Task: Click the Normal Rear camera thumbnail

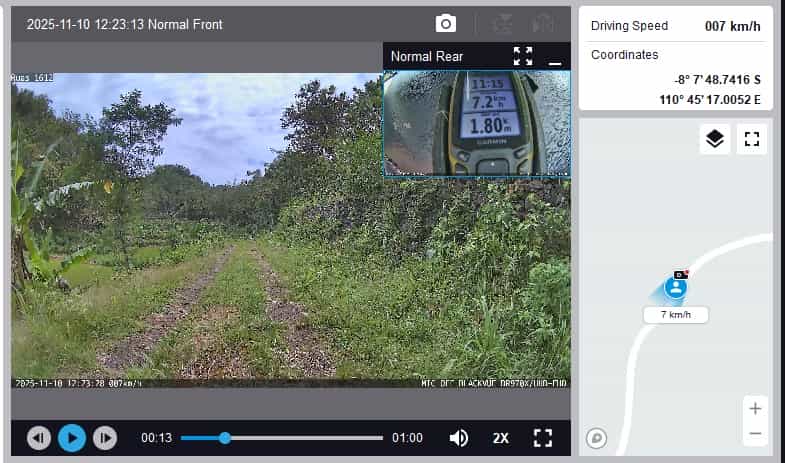Action: tap(477, 123)
